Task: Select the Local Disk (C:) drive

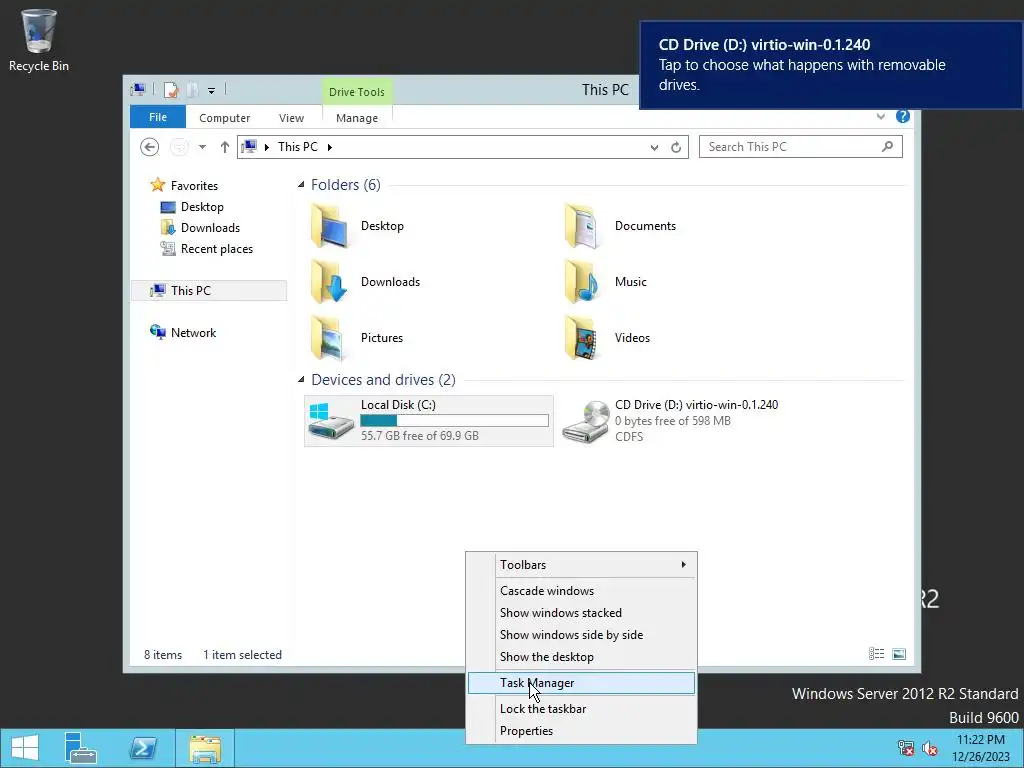Action: pyautogui.click(x=429, y=421)
